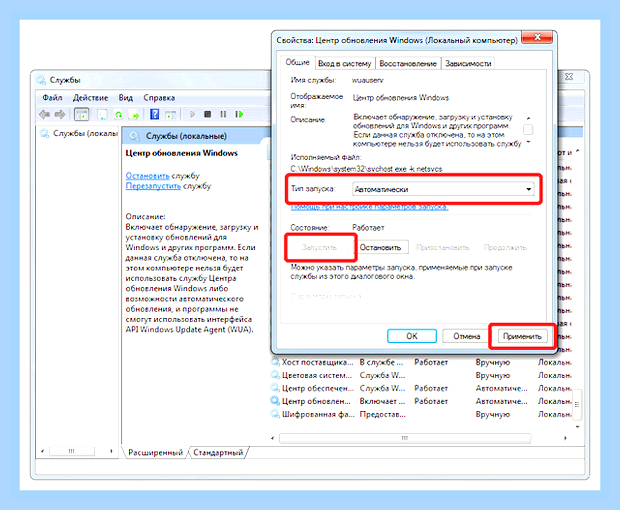Open the Тип запуска dropdown
620x510 pixels.
[x=443, y=189]
